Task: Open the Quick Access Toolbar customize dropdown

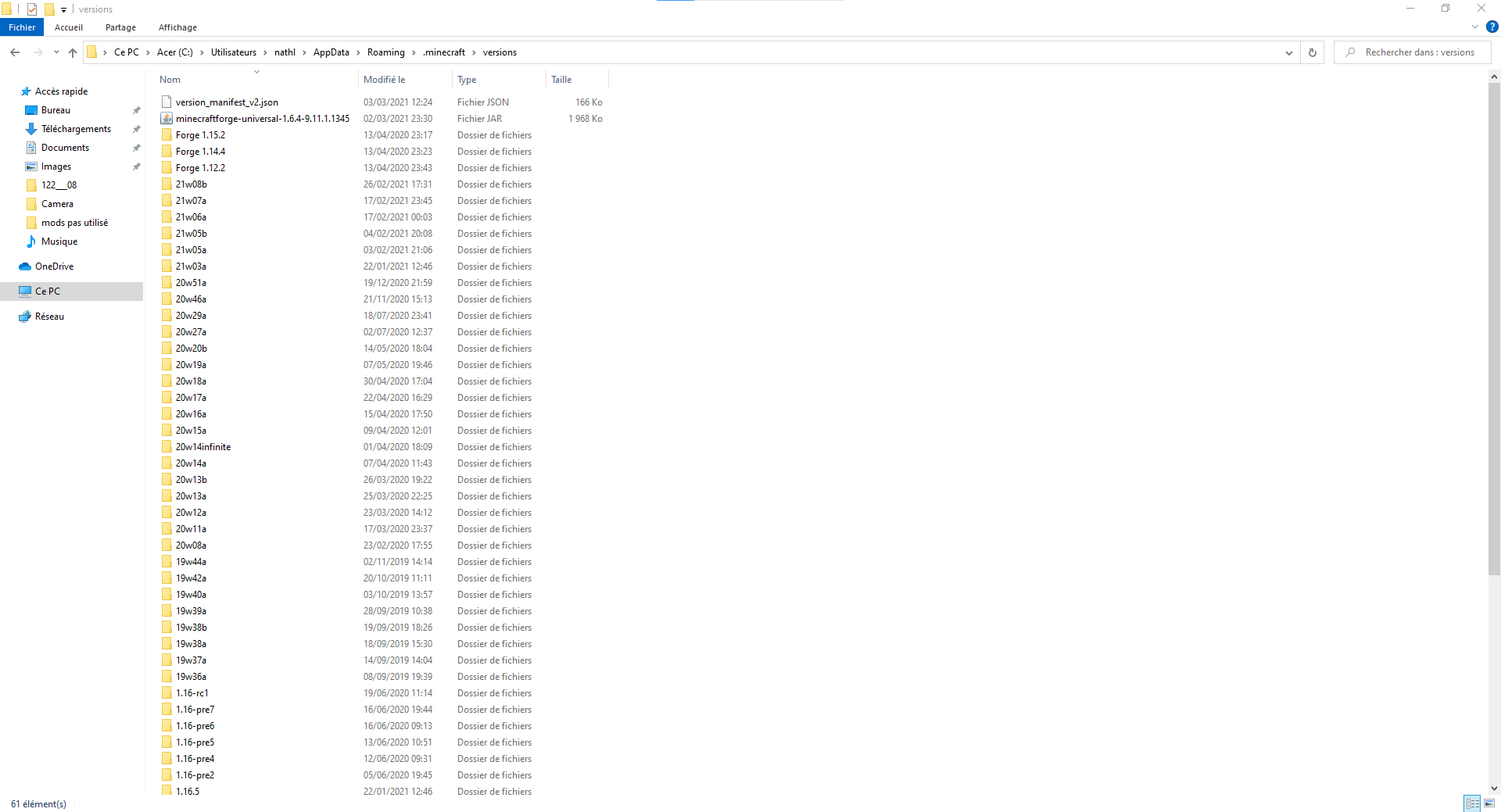Action: tap(64, 9)
